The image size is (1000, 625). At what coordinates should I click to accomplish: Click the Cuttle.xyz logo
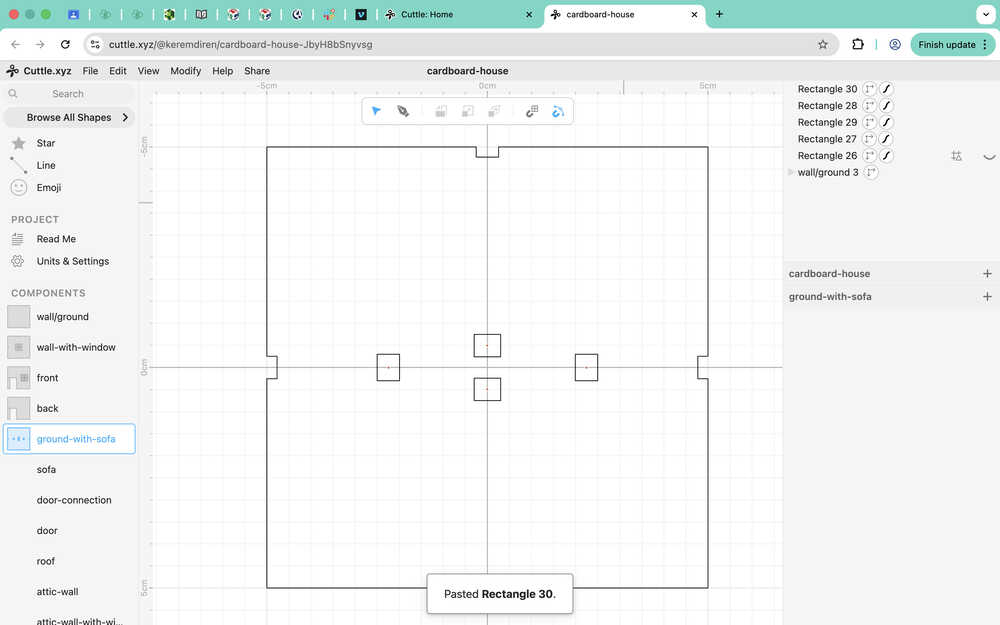click(12, 71)
